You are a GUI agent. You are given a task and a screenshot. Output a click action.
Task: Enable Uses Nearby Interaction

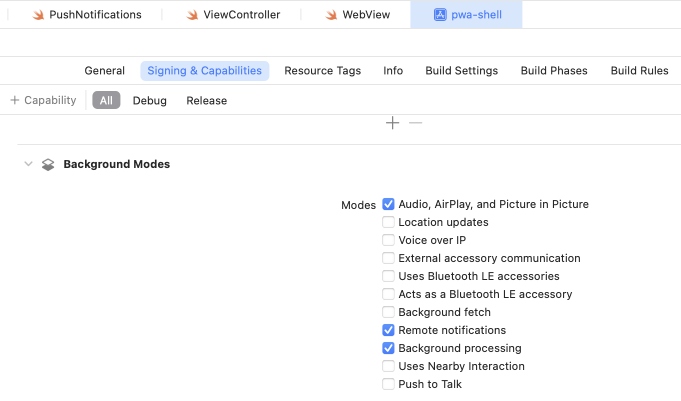coord(388,366)
